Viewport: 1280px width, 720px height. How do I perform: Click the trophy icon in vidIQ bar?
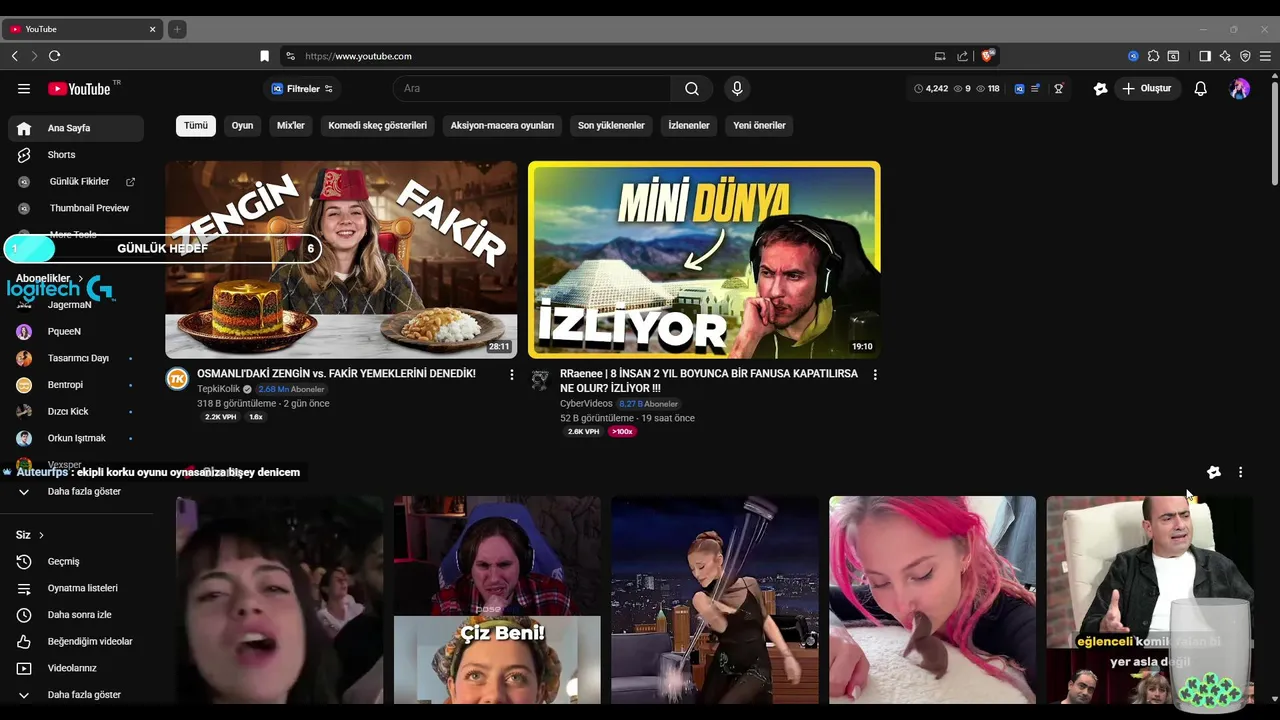pyautogui.click(x=1059, y=89)
